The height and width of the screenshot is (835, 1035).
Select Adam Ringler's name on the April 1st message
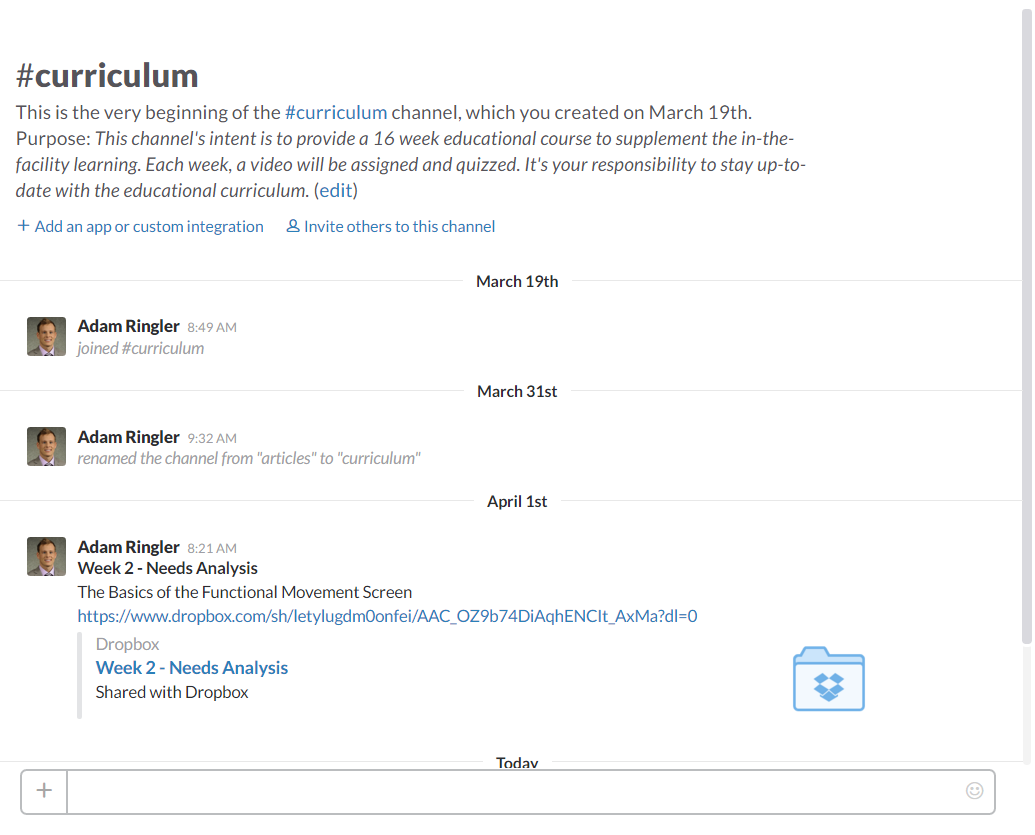128,546
